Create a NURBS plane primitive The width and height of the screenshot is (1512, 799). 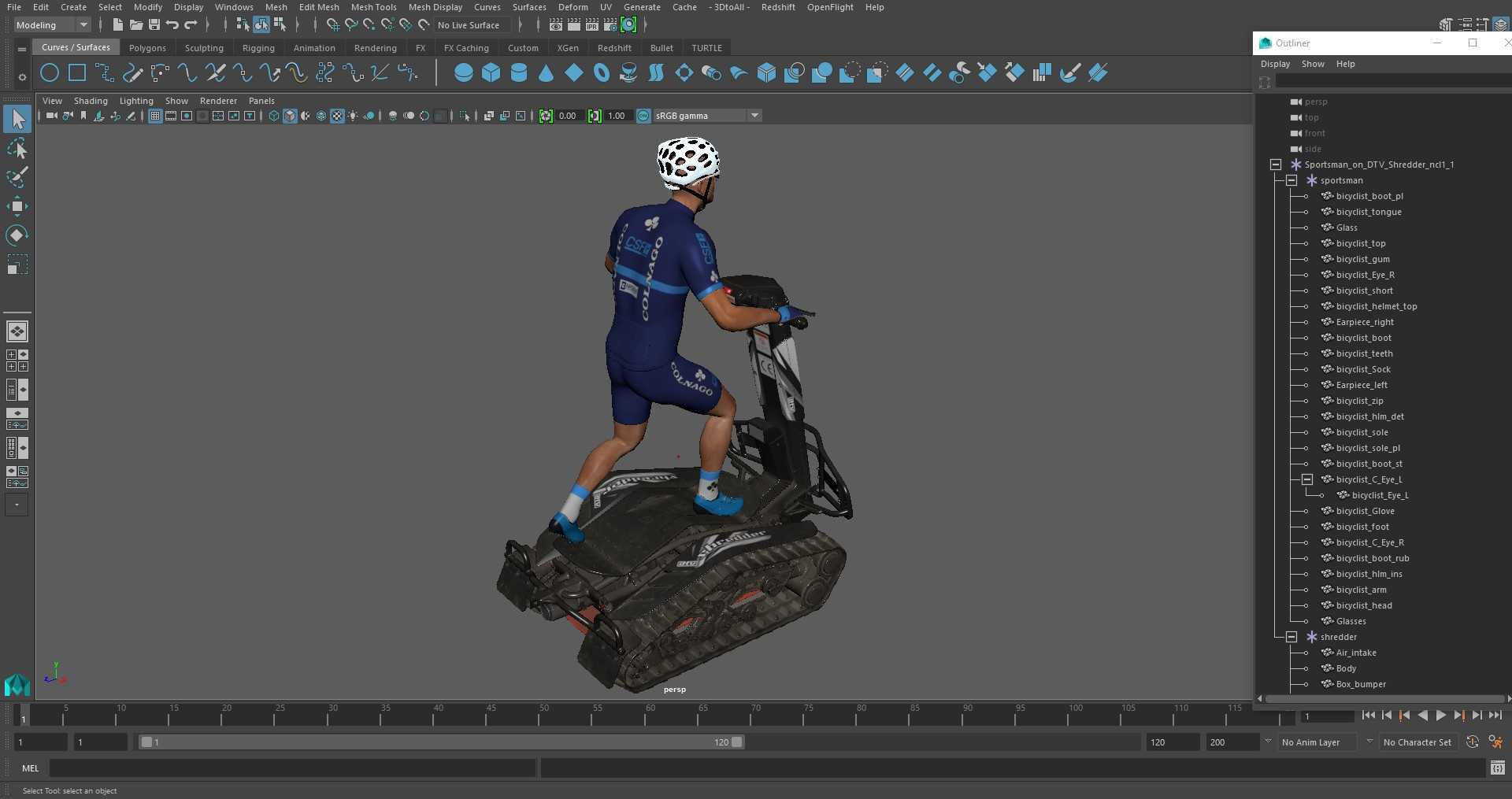click(x=574, y=73)
